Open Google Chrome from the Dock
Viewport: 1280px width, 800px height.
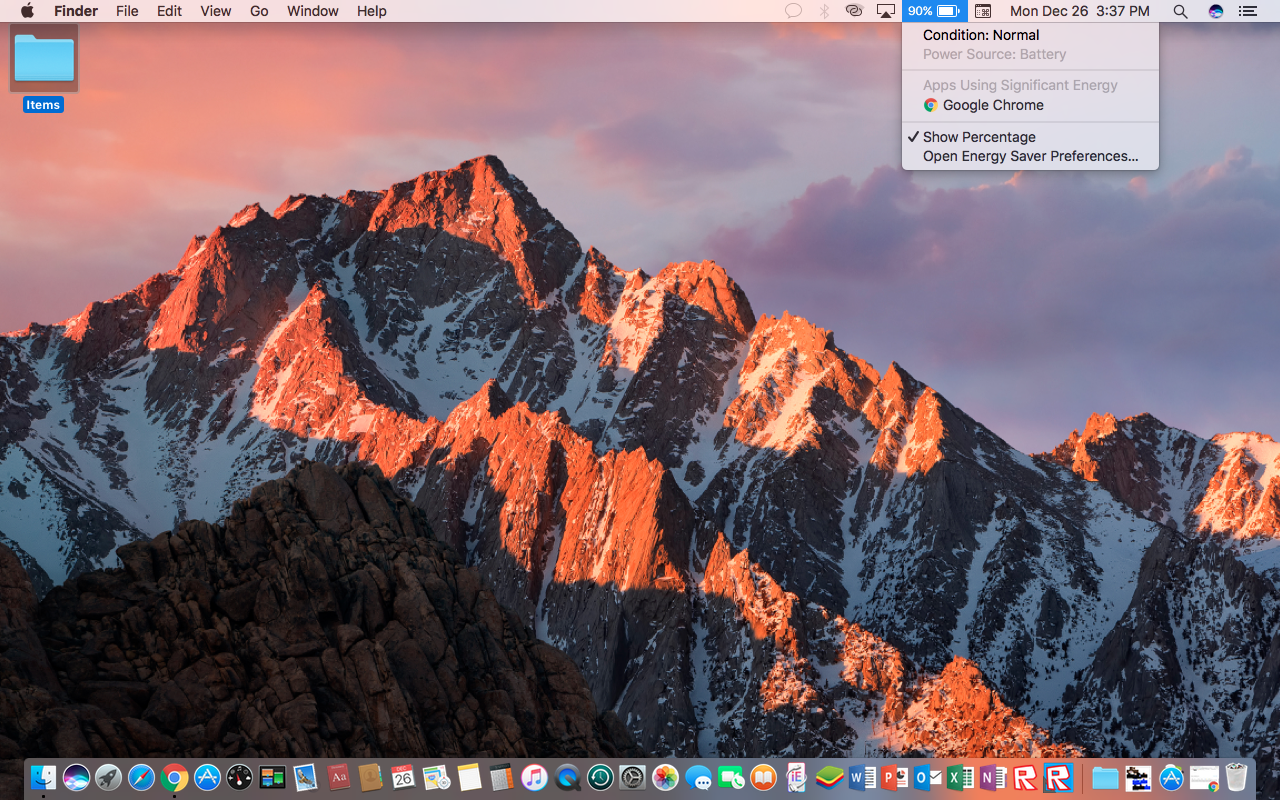pos(174,777)
